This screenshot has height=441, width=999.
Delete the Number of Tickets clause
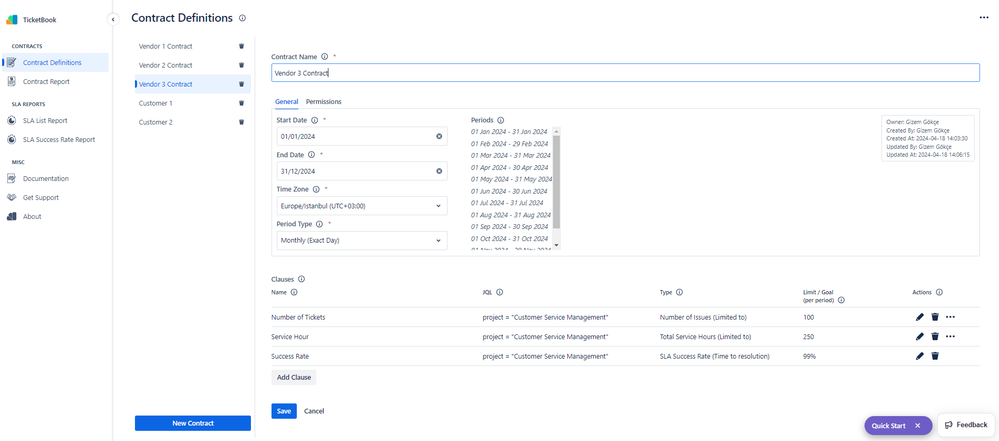[x=935, y=317]
